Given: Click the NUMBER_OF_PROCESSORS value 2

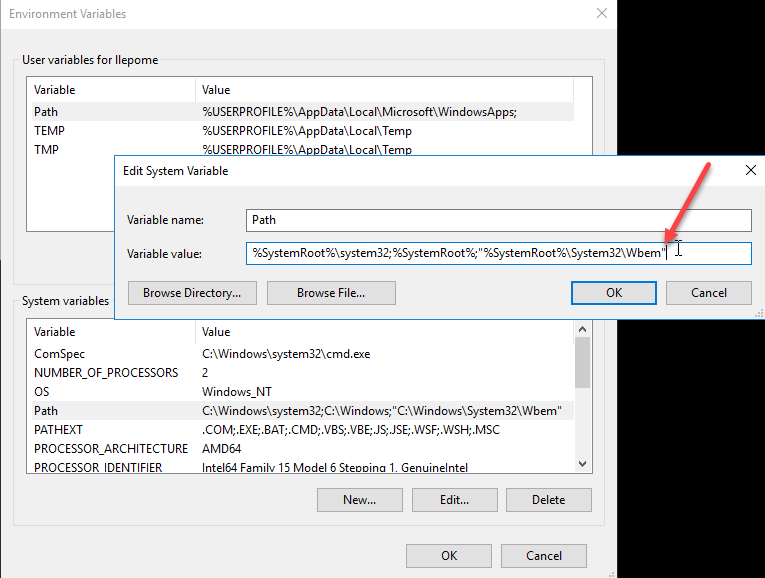Looking at the screenshot, I should coord(205,373).
